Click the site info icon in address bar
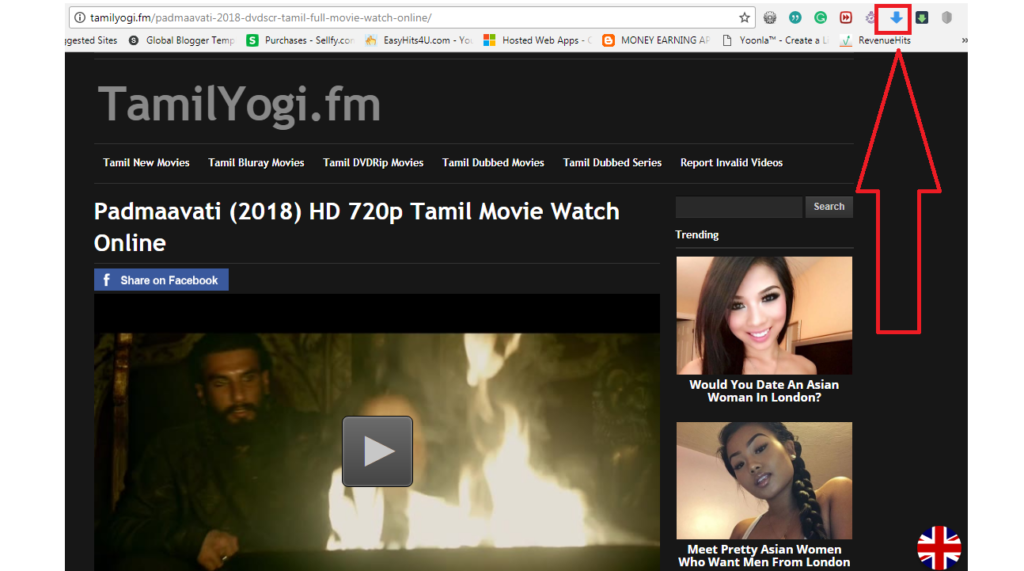This screenshot has width=1024, height=571. tap(80, 18)
